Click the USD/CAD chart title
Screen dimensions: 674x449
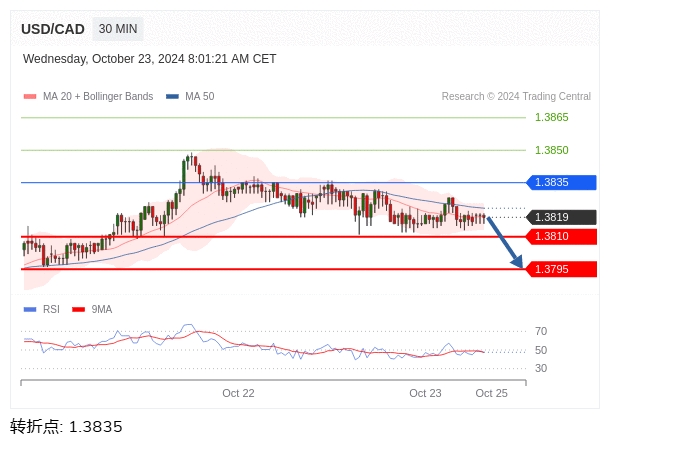[x=53, y=29]
